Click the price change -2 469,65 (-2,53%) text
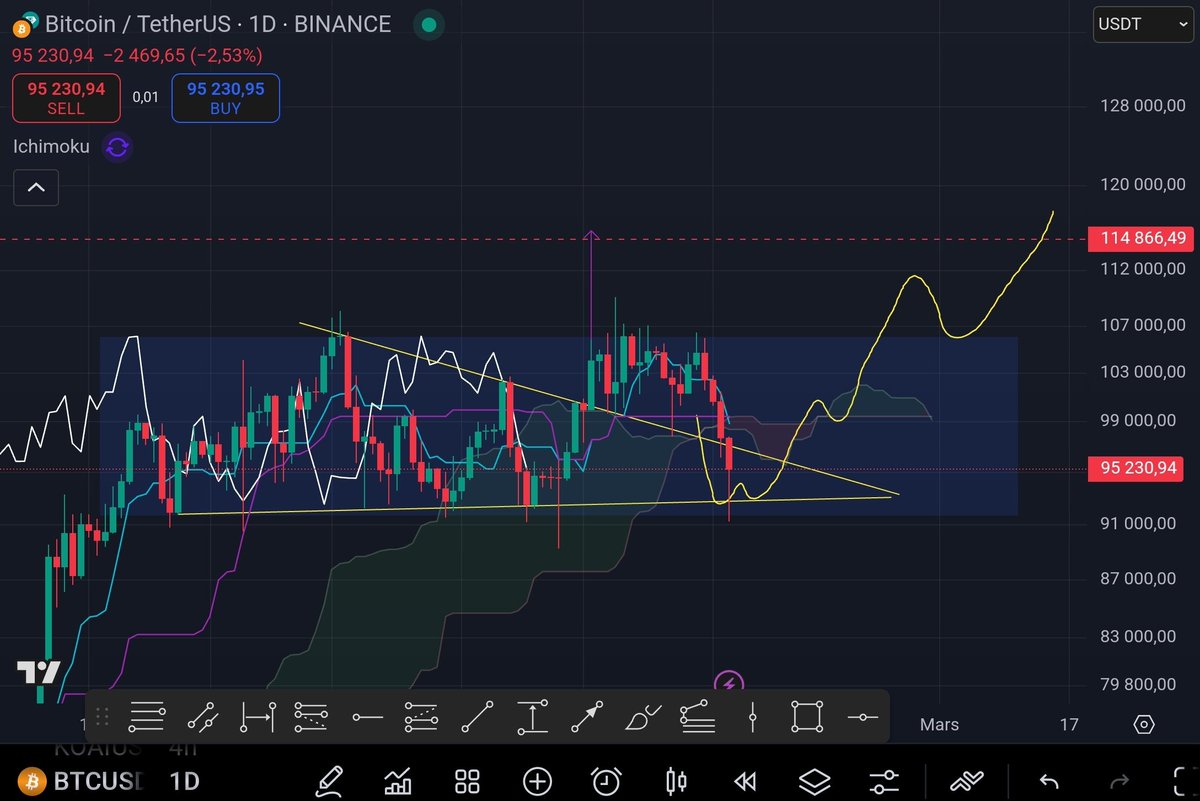This screenshot has width=1200, height=801. tap(183, 55)
